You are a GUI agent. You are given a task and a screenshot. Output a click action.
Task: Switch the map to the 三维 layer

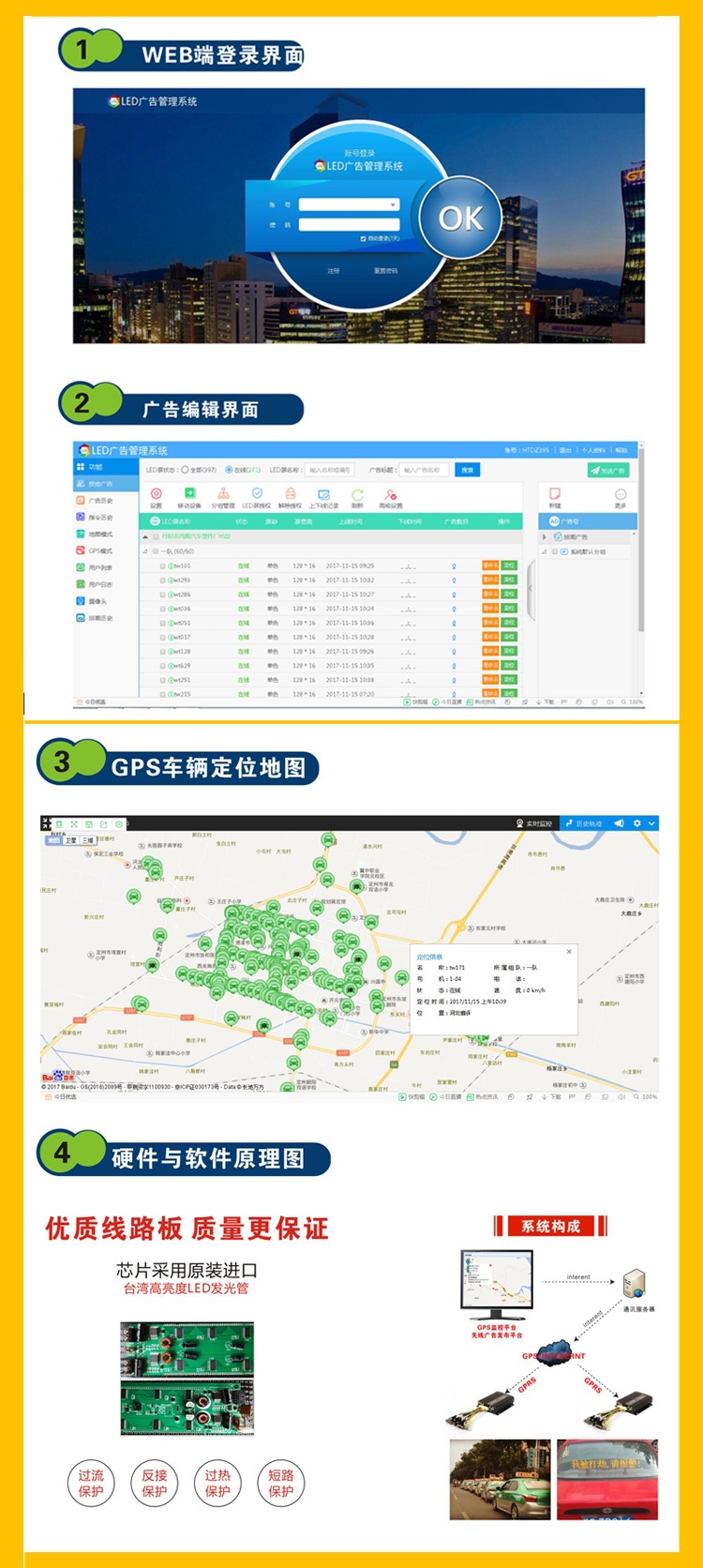point(88,841)
